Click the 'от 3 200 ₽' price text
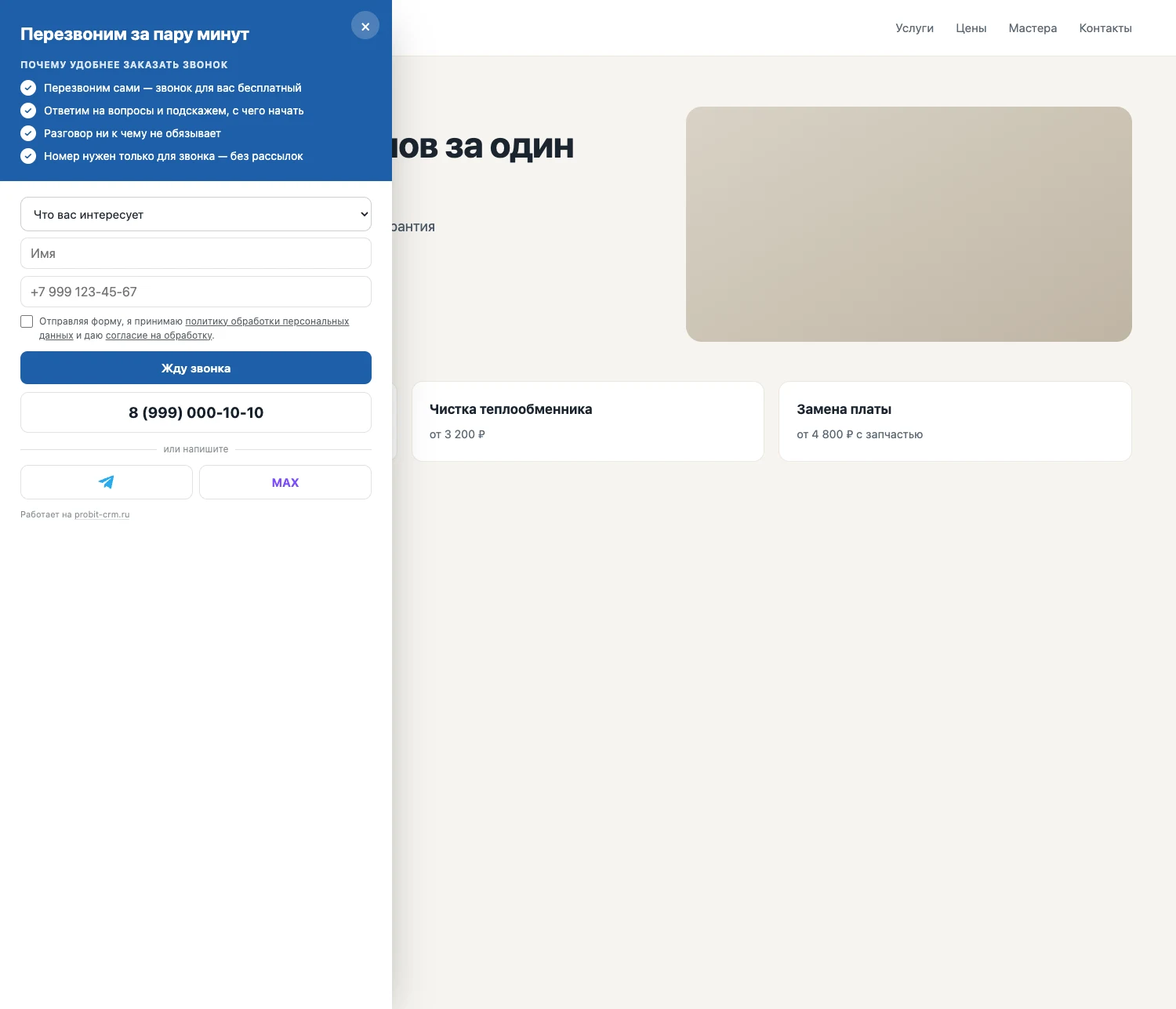This screenshot has height=1009, width=1176. (457, 434)
